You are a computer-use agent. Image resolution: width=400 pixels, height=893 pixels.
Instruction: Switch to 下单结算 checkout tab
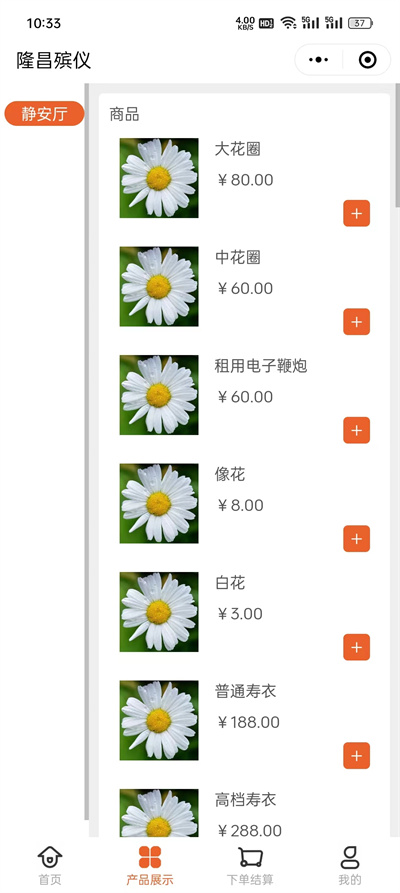(250, 865)
